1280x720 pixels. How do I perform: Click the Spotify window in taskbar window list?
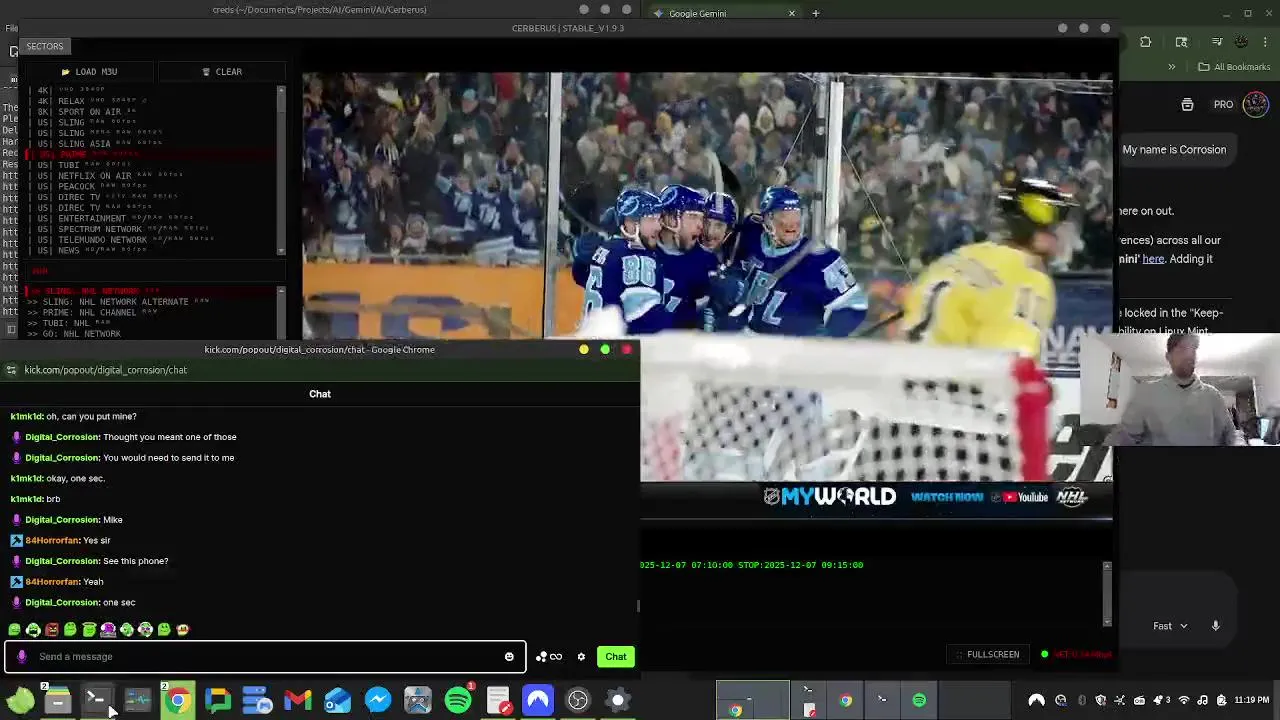point(919,700)
